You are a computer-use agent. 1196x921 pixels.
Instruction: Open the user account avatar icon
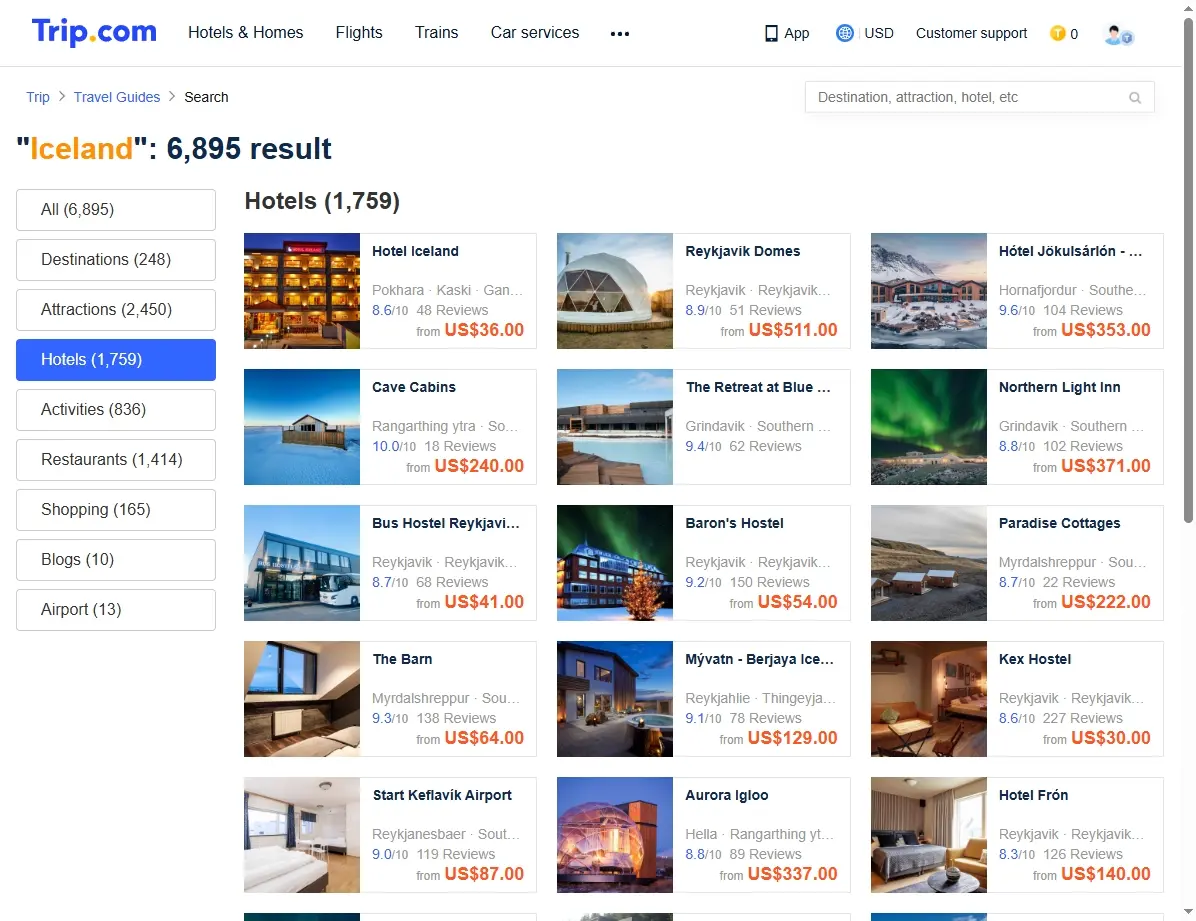click(1119, 34)
